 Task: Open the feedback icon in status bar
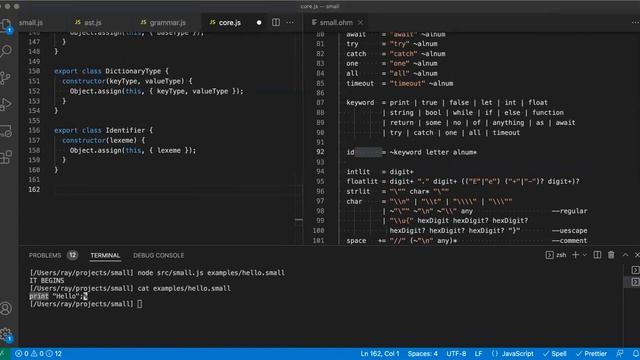click(620, 353)
